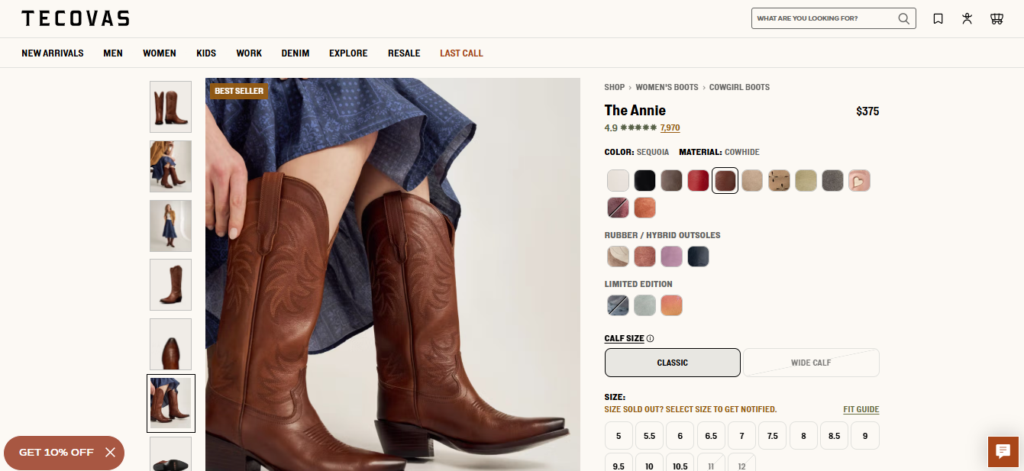Open the 7,970 reviews link
The image size is (1024, 471).
pos(670,128)
